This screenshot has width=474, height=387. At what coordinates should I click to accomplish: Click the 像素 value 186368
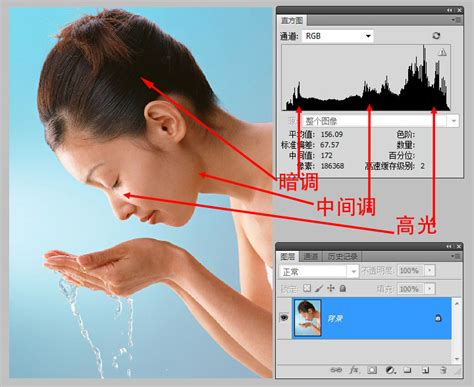pyautogui.click(x=332, y=166)
